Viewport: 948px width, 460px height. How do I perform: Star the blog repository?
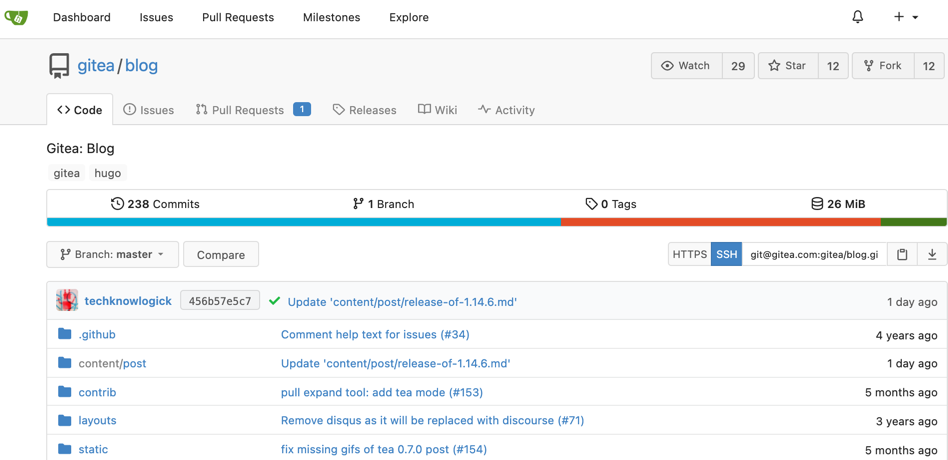787,66
